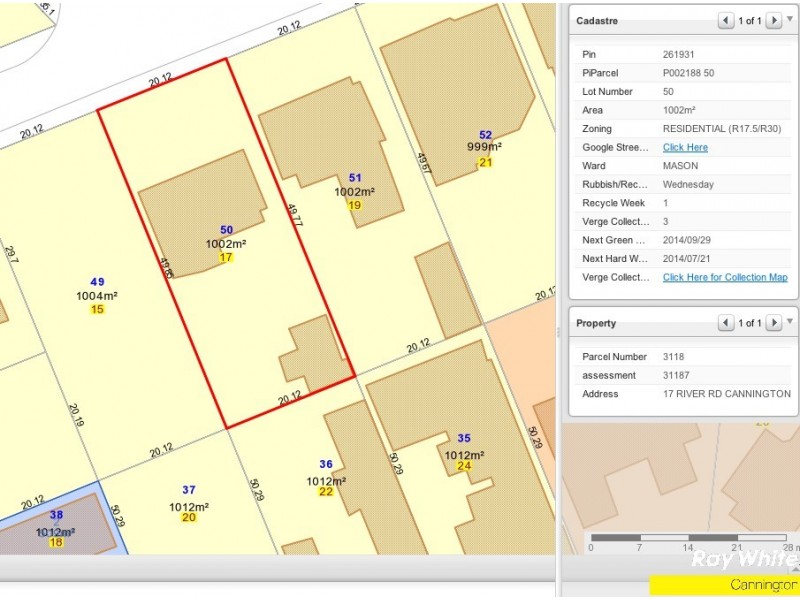Click the panel splitter handle beside the map
This screenshot has width=800, height=600.
[558, 332]
